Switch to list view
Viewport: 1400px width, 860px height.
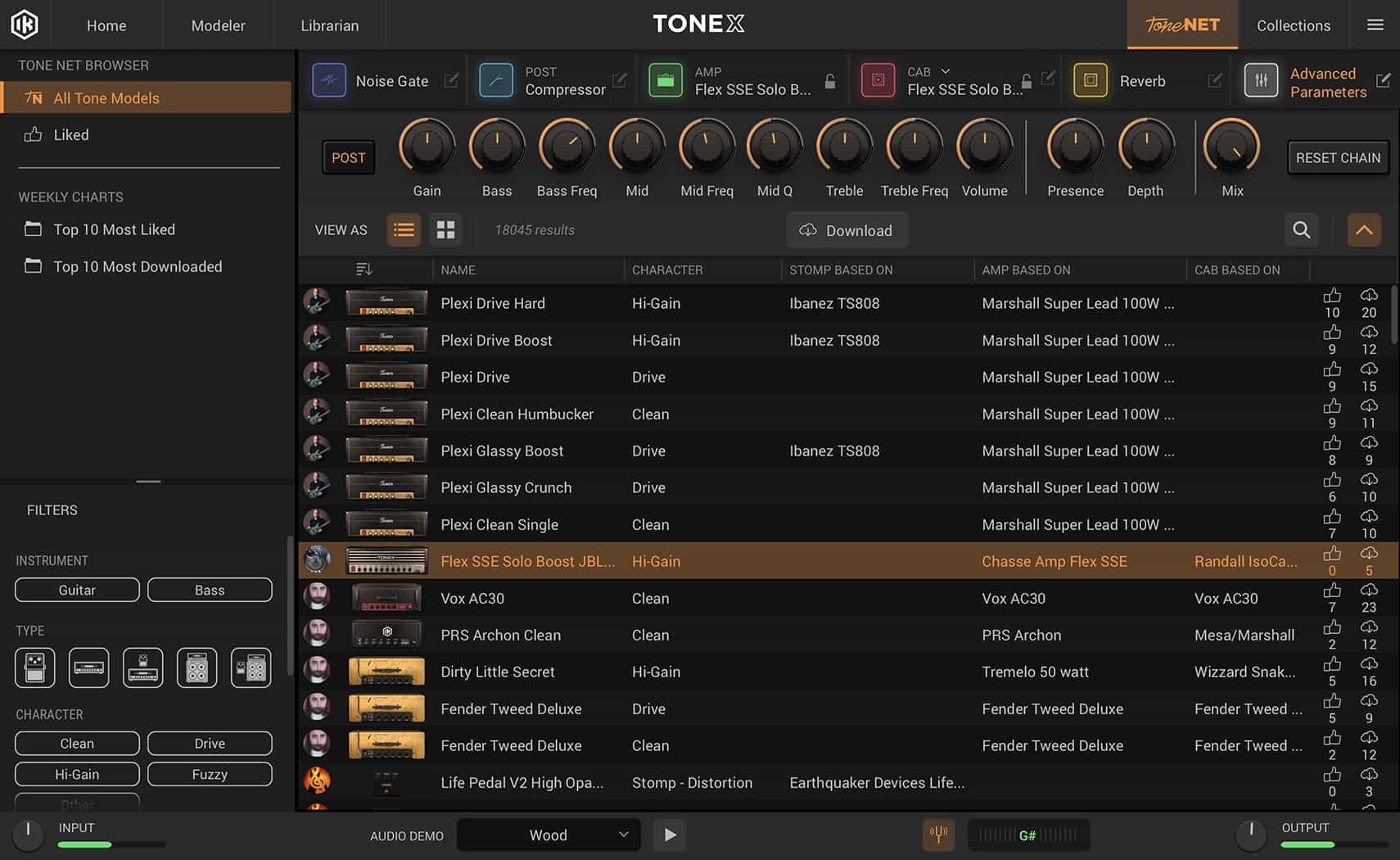coord(404,230)
